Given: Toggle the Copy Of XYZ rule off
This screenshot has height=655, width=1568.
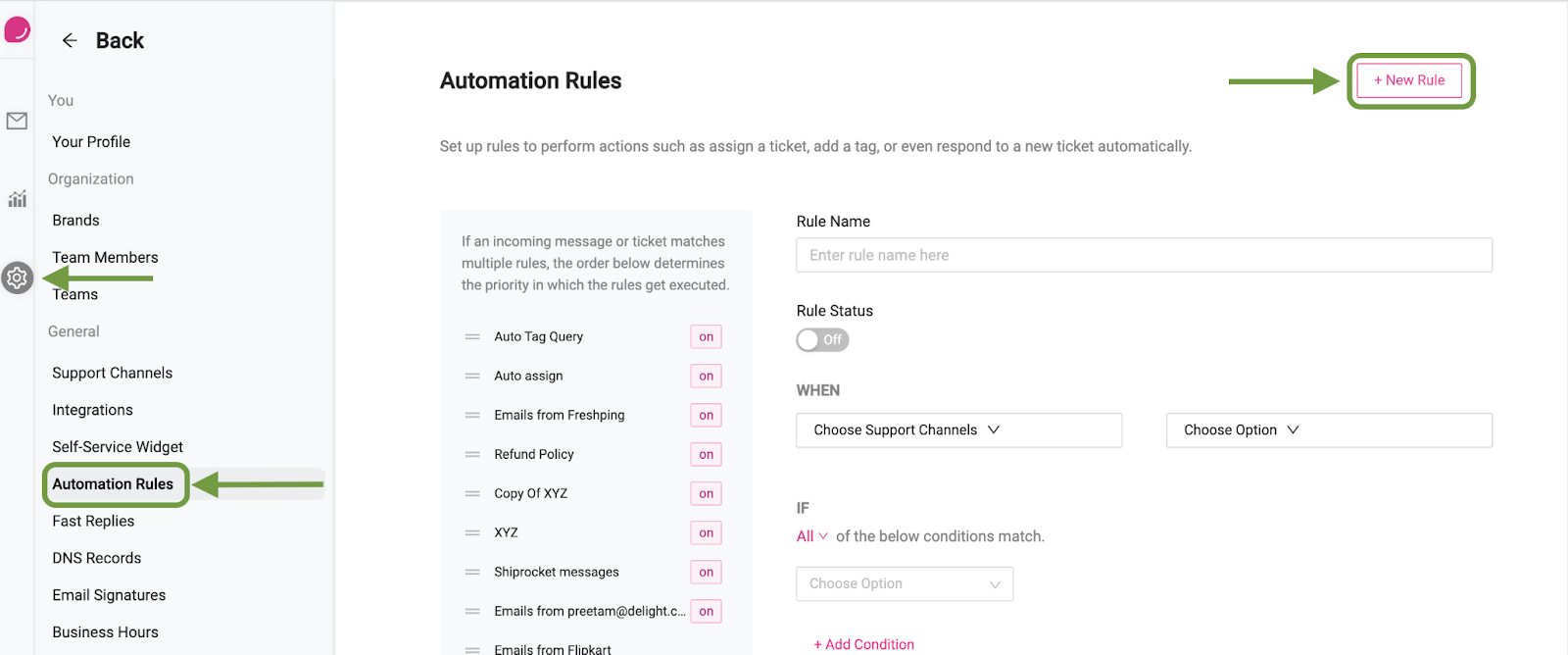Looking at the screenshot, I should click(x=706, y=493).
